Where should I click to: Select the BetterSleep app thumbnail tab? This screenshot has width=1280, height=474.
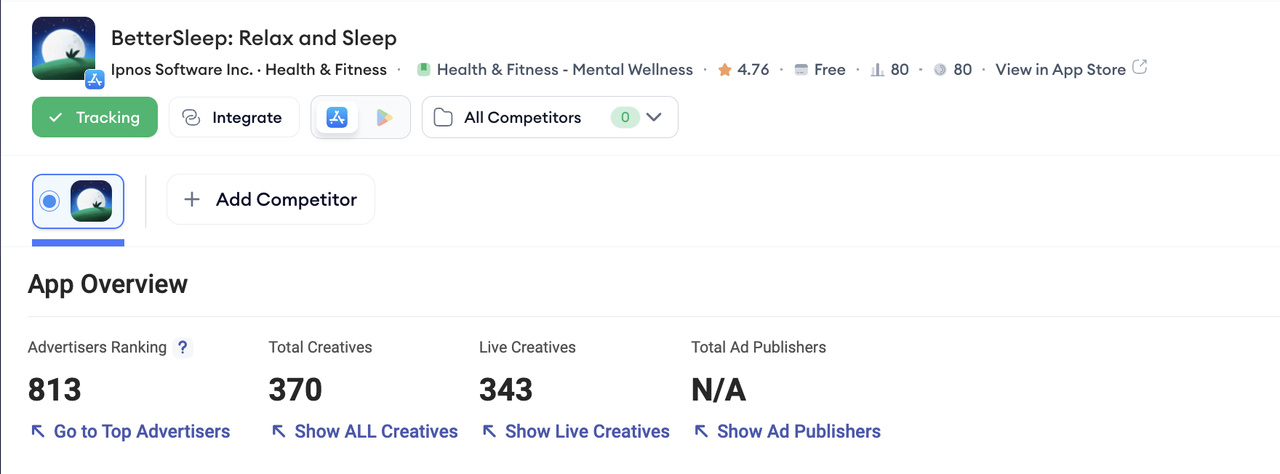(91, 201)
